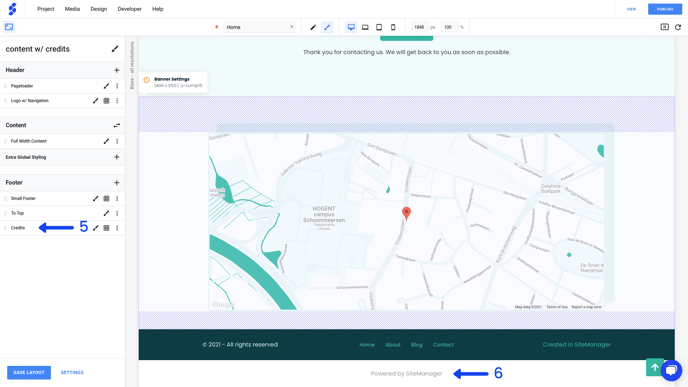688x387 pixels.
Task: Open the Help menu
Action: point(158,9)
